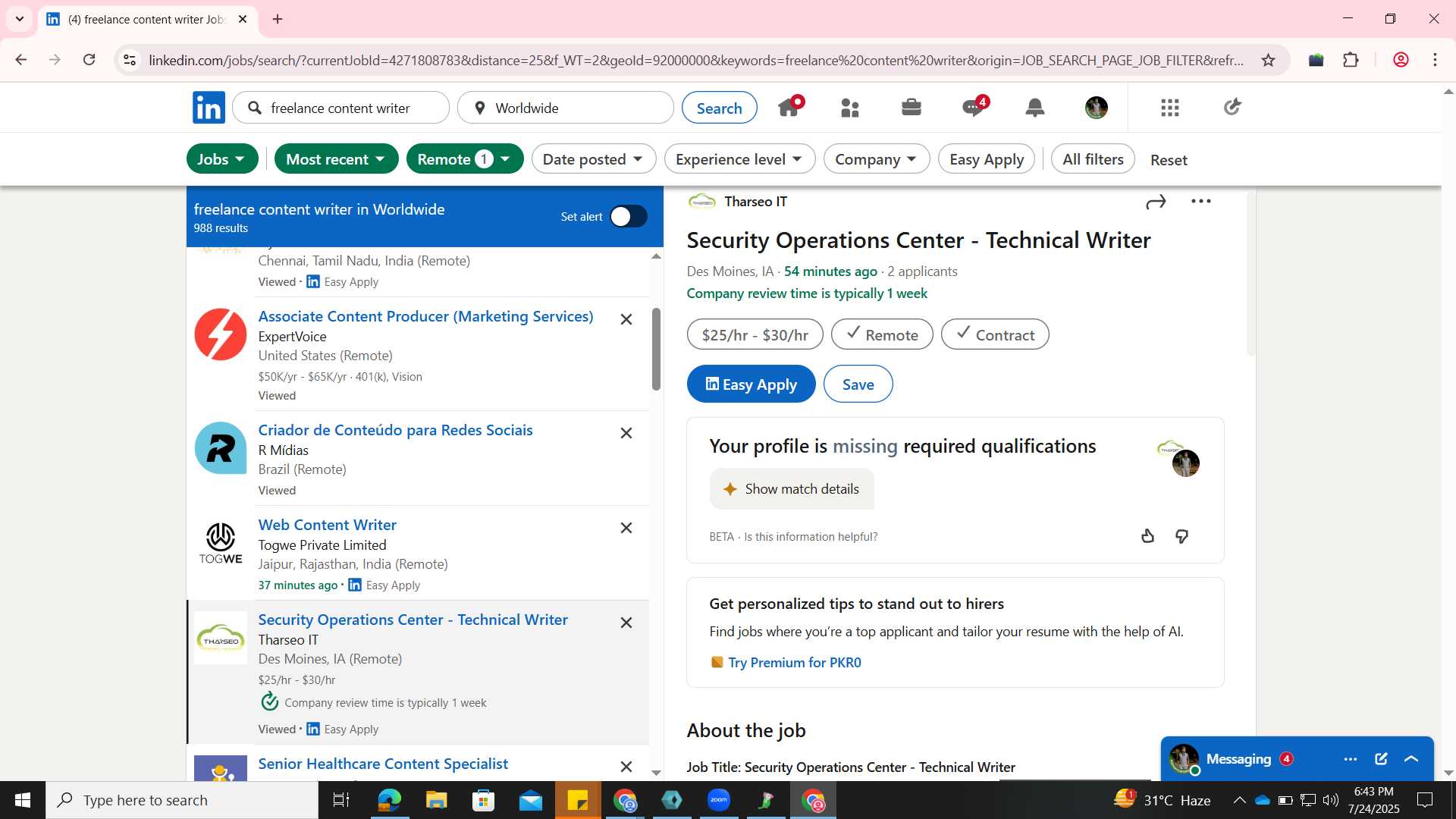Dismiss the Associate Content Producer job

(x=626, y=319)
